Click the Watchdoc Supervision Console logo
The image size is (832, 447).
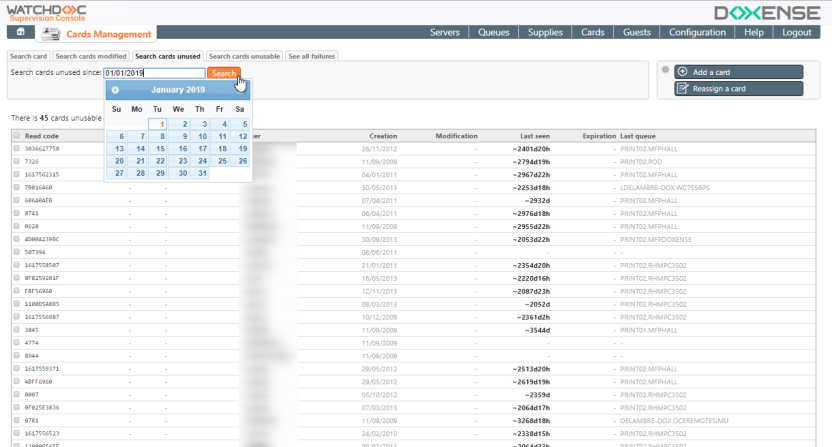click(x=46, y=12)
